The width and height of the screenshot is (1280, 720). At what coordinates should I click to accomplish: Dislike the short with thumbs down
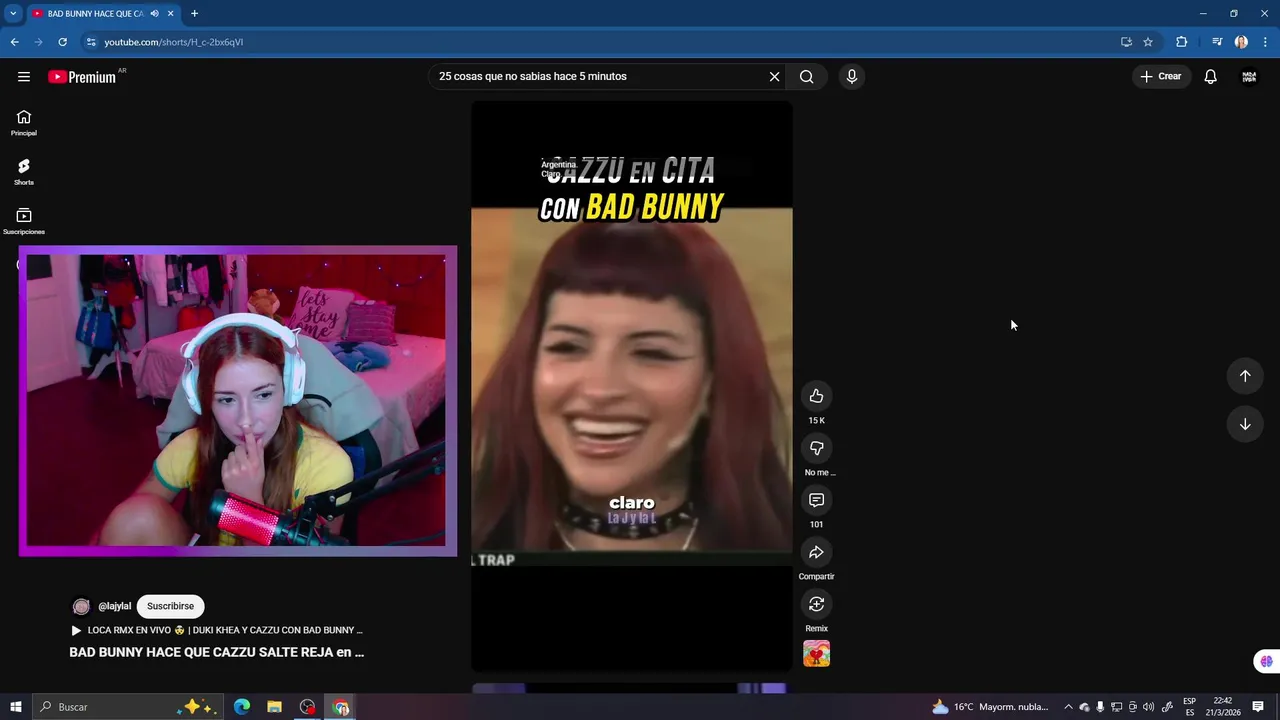point(817,448)
